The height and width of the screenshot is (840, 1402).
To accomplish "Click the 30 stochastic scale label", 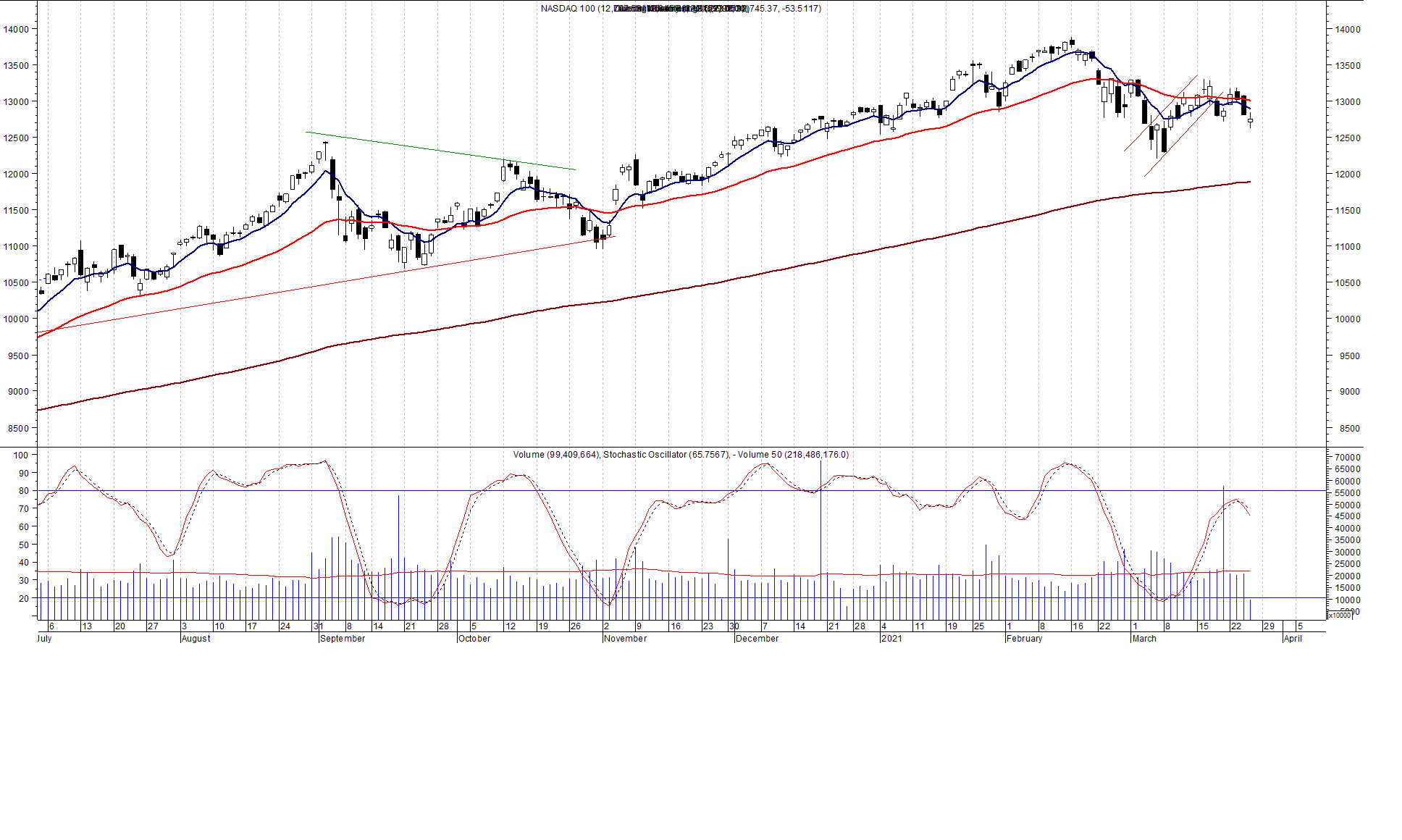I will [24, 581].
